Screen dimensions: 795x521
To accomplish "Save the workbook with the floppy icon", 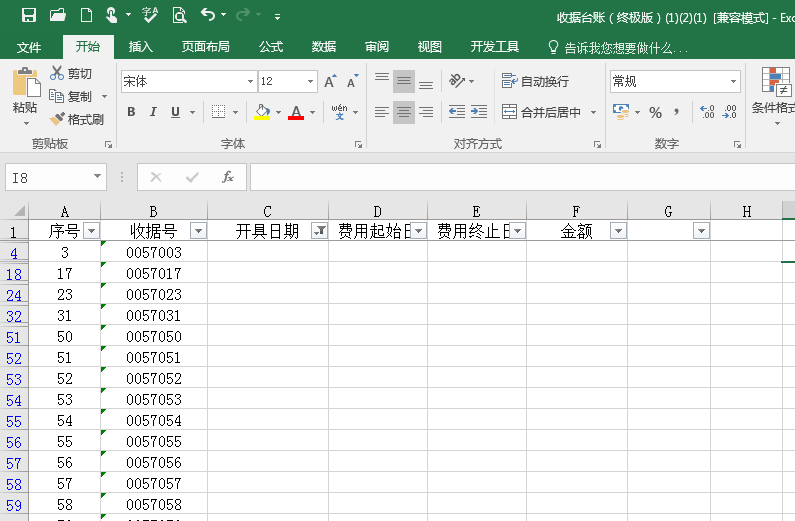I will pos(29,15).
